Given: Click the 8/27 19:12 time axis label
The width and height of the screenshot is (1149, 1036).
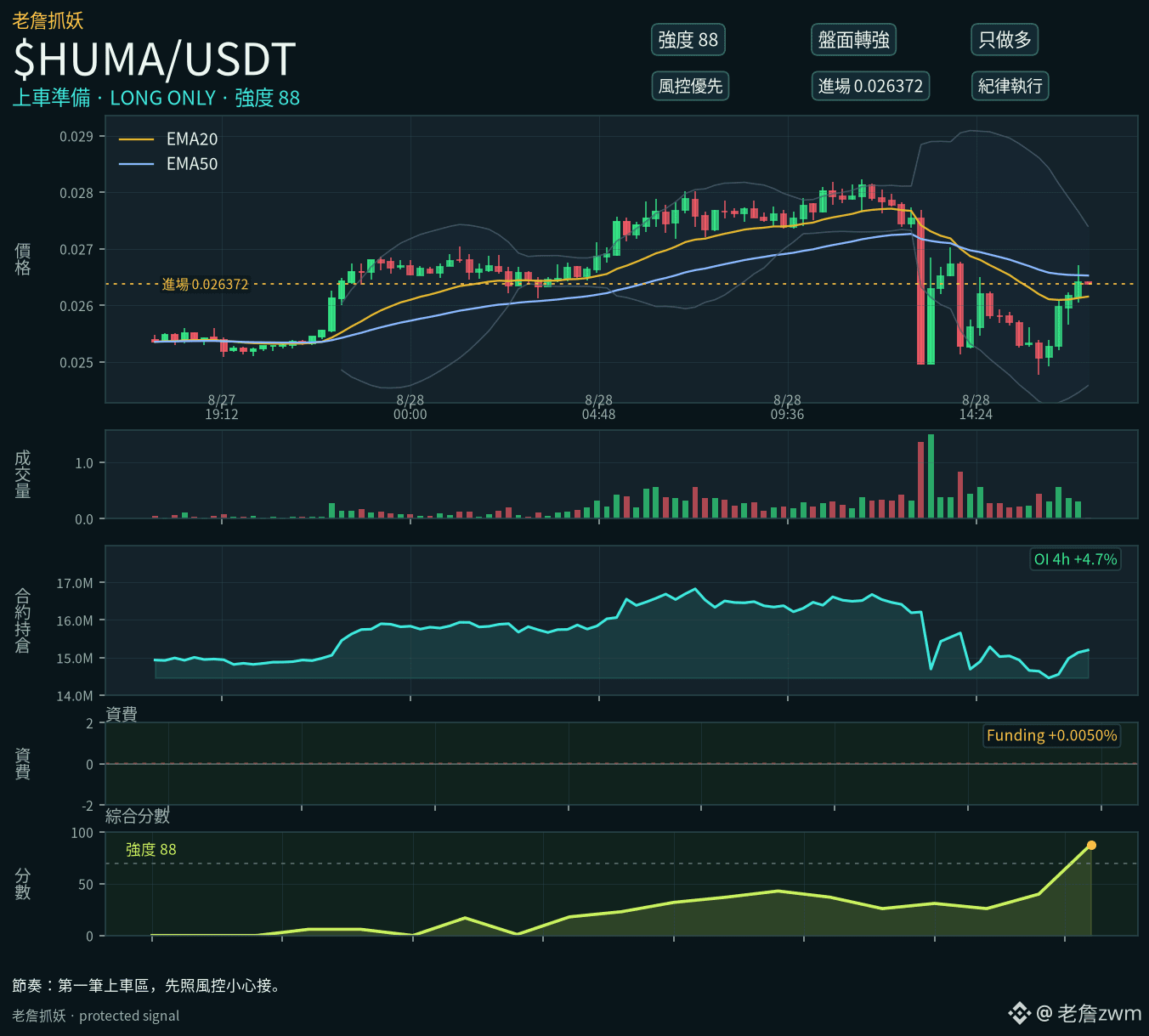Looking at the screenshot, I should pos(222,407).
